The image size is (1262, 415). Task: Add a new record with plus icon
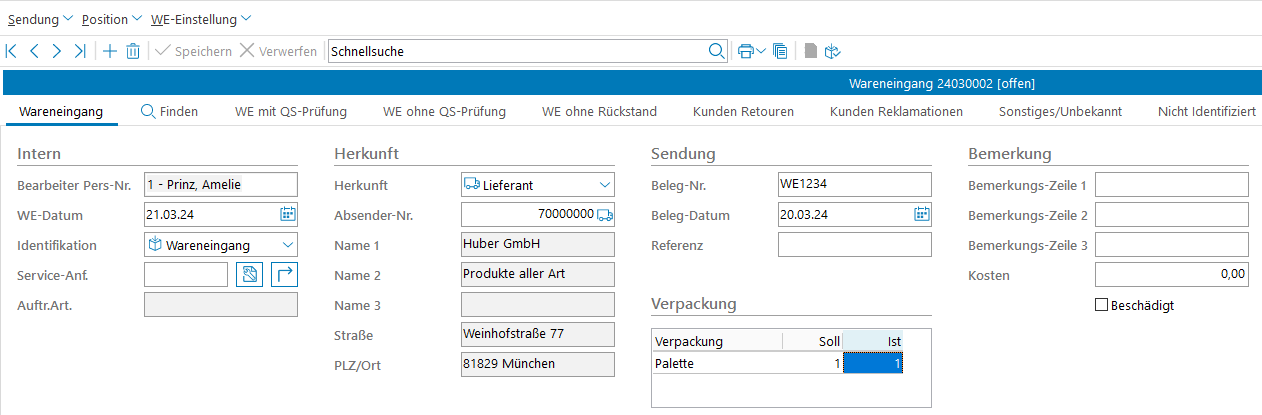tap(109, 51)
